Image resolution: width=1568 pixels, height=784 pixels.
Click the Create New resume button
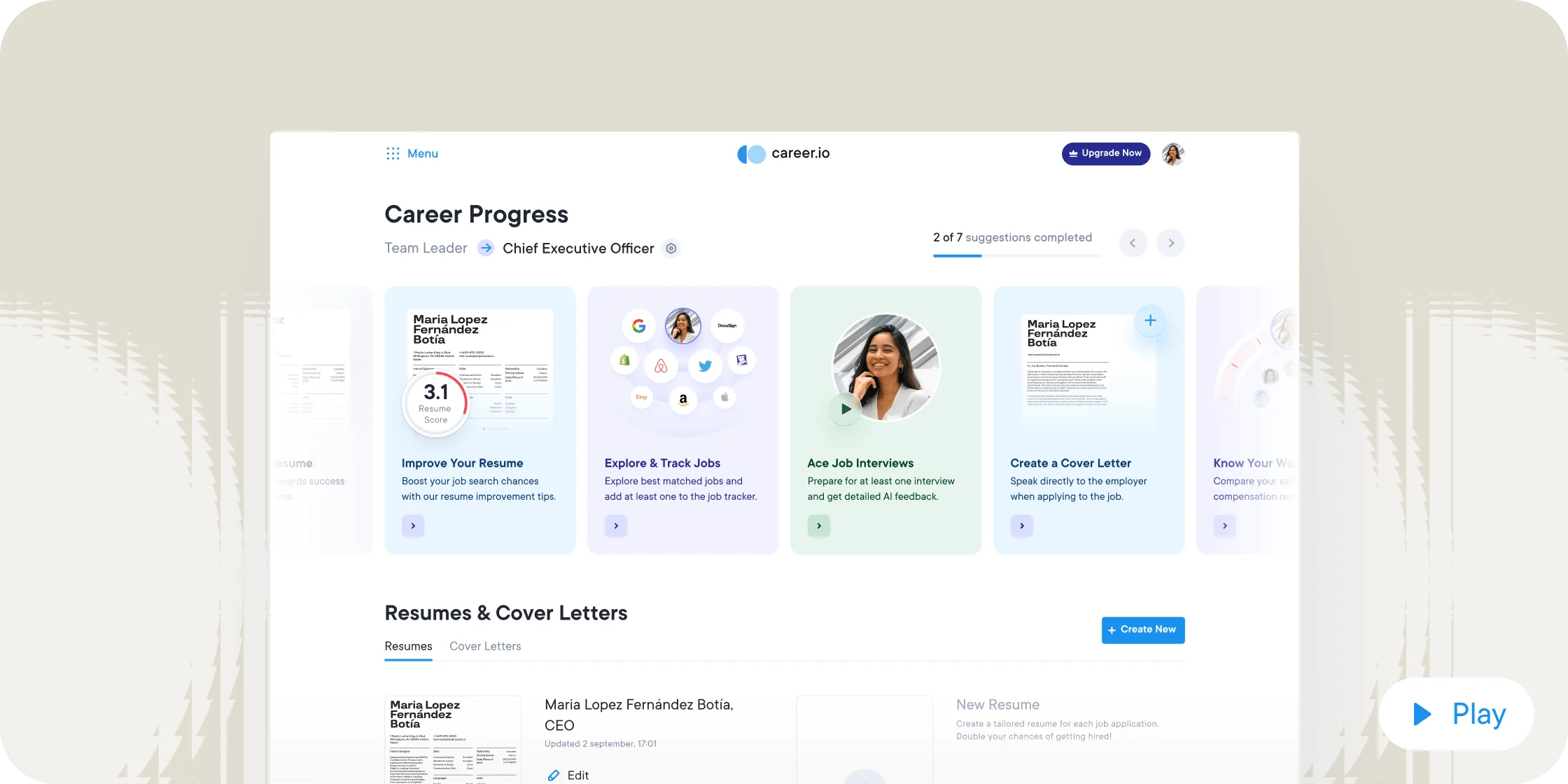click(1143, 629)
